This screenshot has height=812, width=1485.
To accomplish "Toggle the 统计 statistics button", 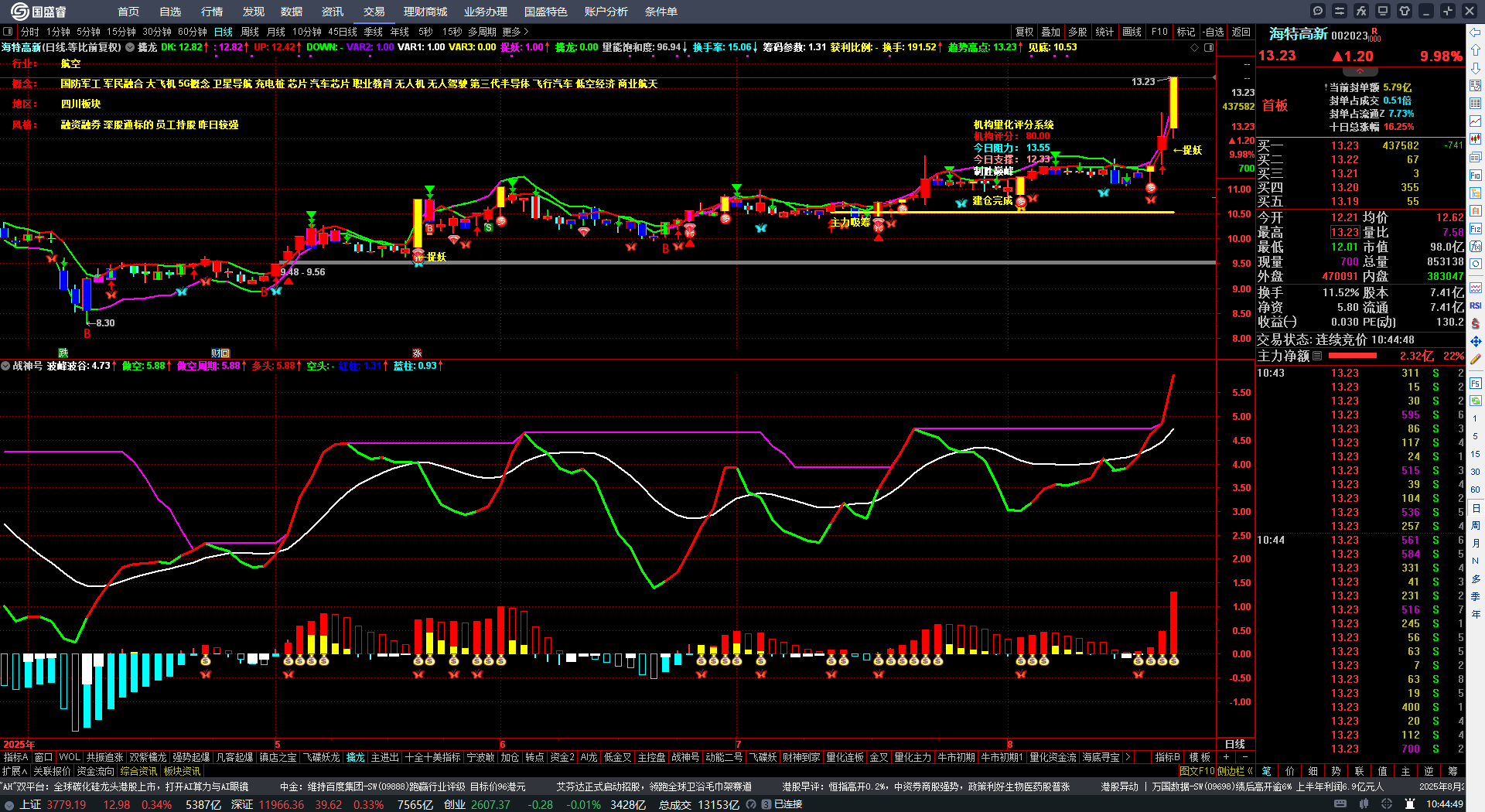I will coord(1104,32).
